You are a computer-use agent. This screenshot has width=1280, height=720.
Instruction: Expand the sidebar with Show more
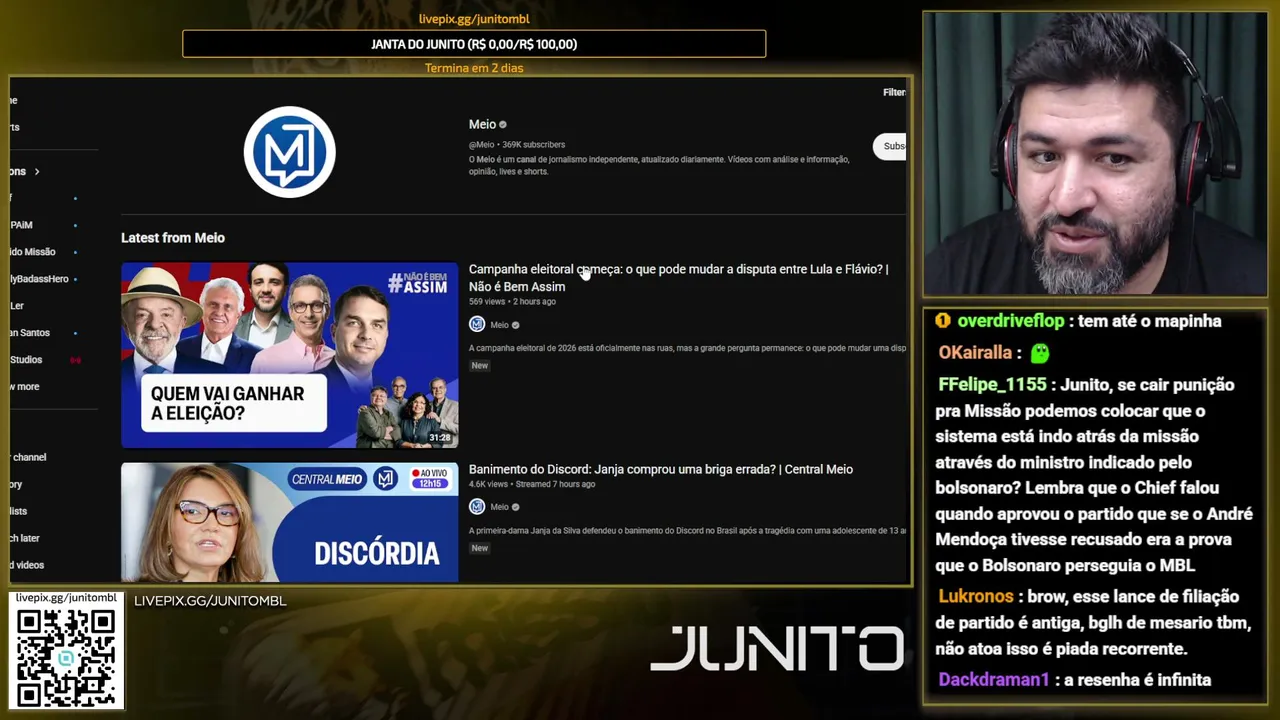(24, 386)
